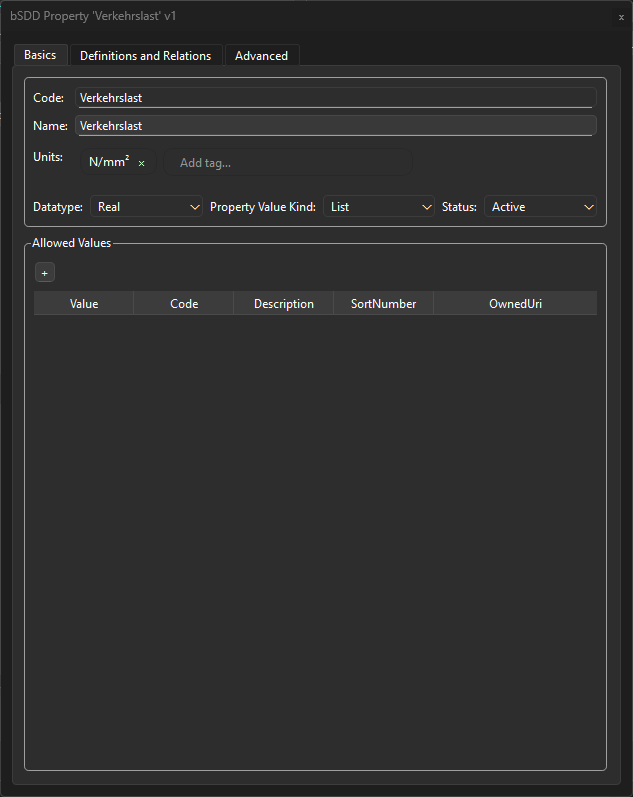Add a new allowed value row
Image resolution: width=633 pixels, height=797 pixels.
tap(44, 273)
